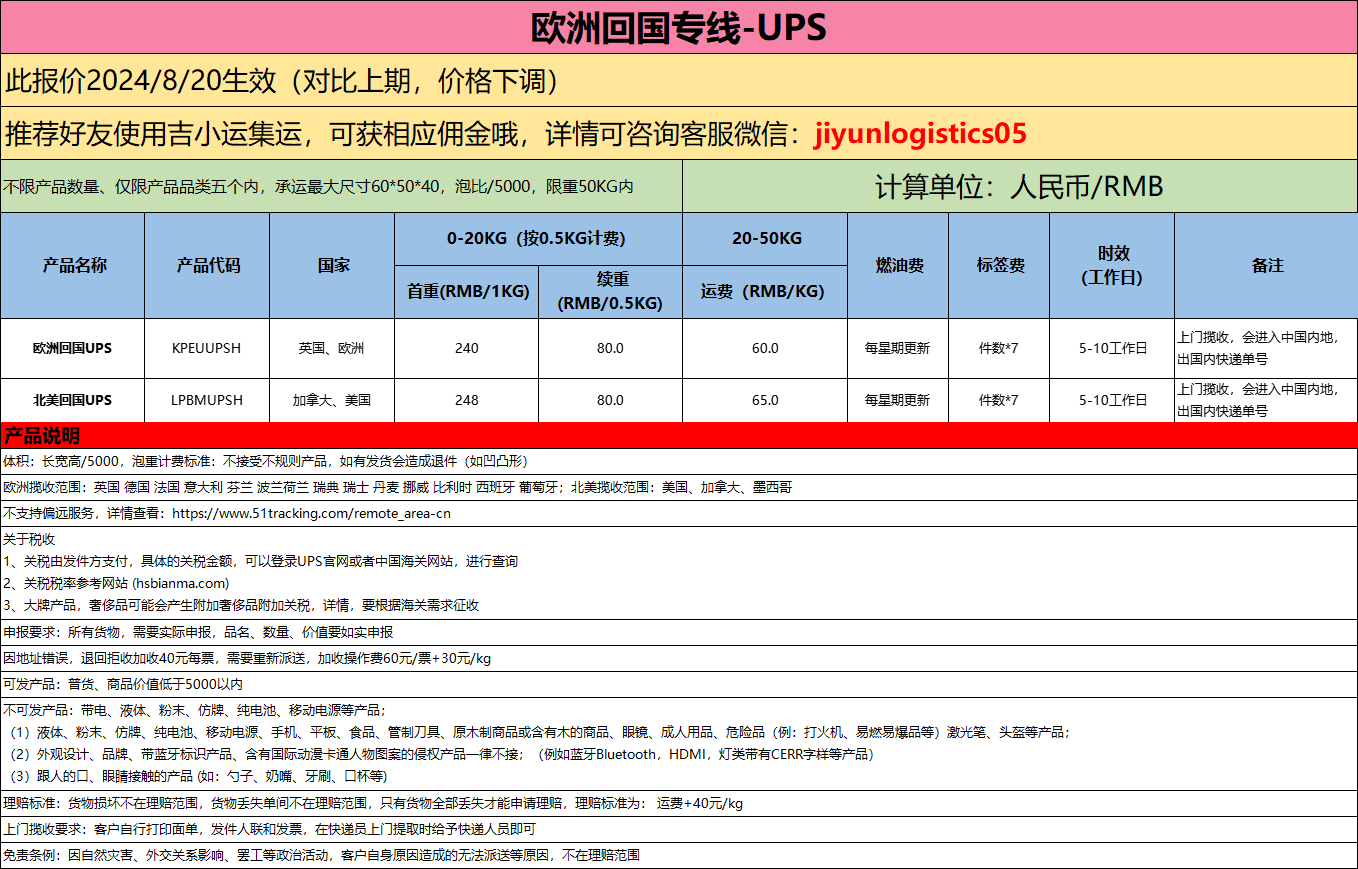Click the red WeChat ID 'jiyunlogistics05'
The image size is (1358, 869).
(921, 133)
